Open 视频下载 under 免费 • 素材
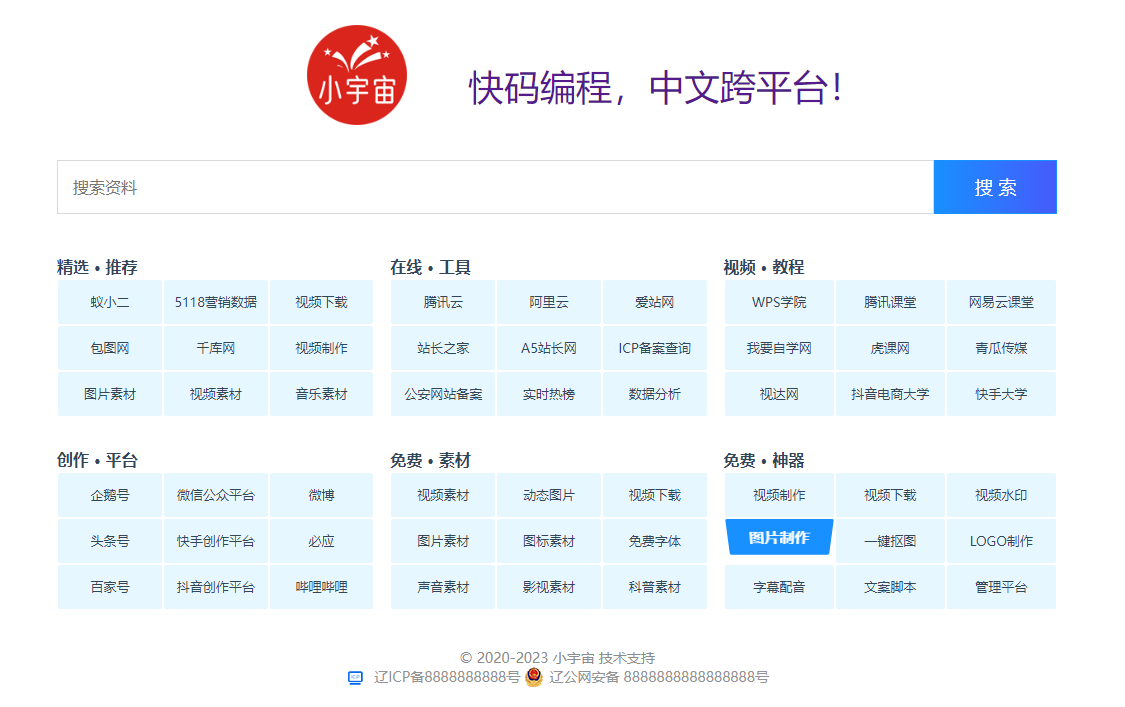This screenshot has height=707, width=1125. (x=655, y=495)
